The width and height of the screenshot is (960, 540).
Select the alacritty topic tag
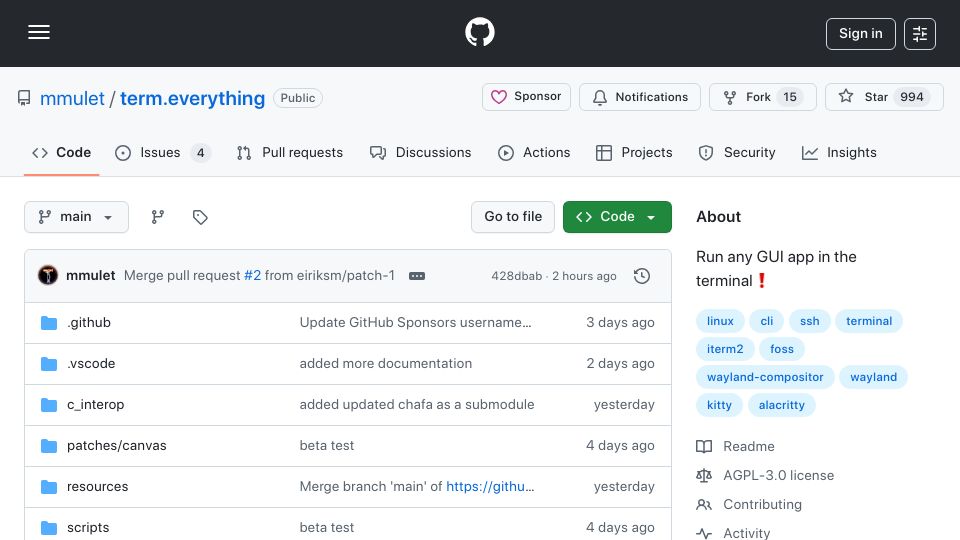(782, 405)
